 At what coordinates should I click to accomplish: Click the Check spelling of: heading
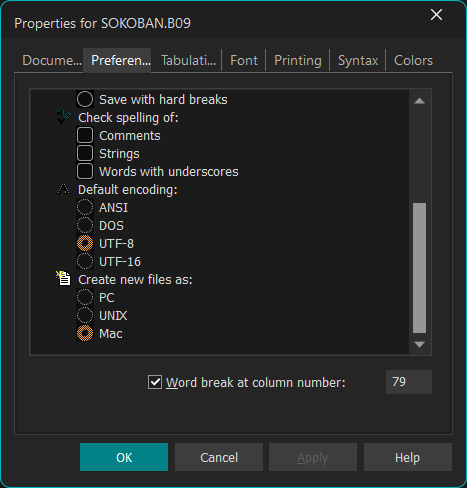click(128, 117)
